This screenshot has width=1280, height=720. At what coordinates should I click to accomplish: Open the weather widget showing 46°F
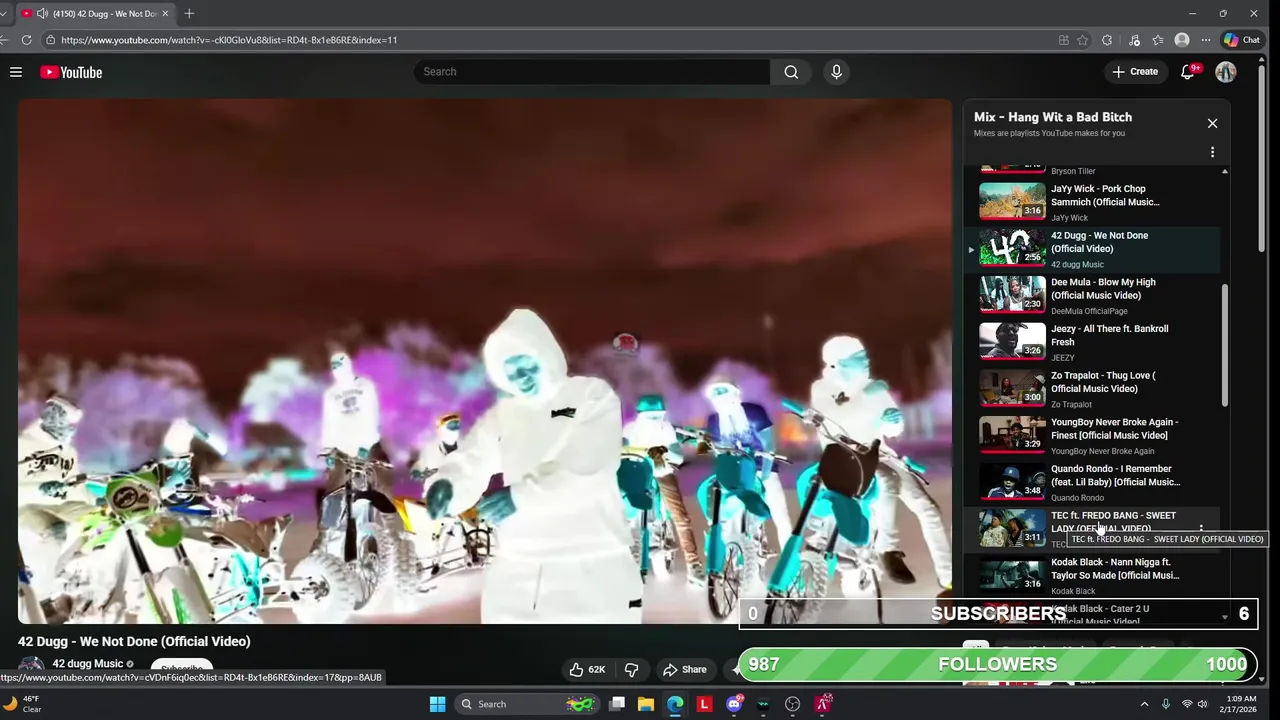tap(24, 704)
